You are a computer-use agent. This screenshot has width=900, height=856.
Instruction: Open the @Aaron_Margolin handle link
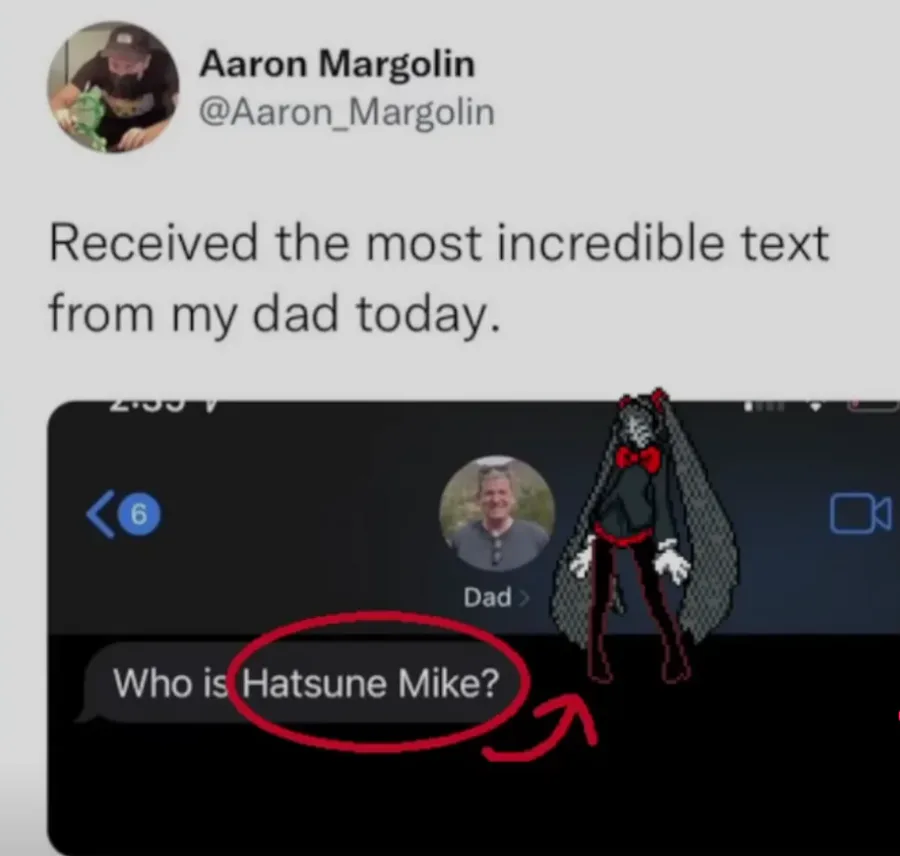point(347,113)
